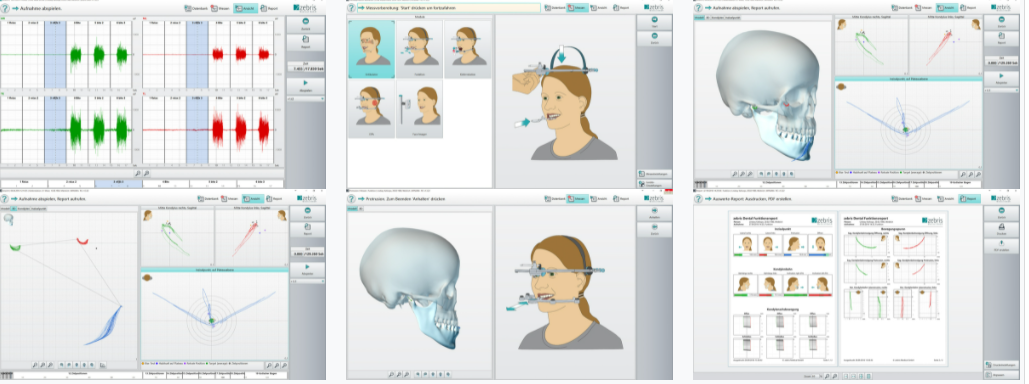1029x384 pixels.
Task: Click Anhalten button in Protrusion measurement window
Action: coord(654,214)
